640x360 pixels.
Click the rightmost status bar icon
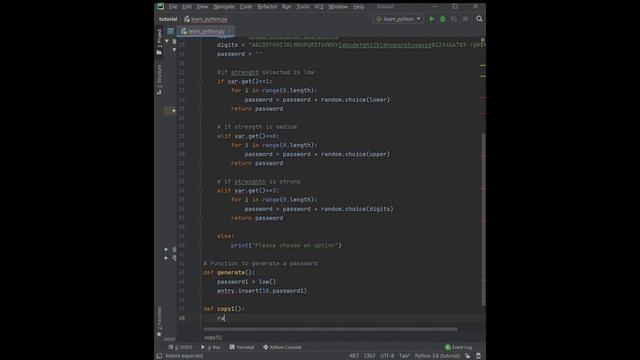tap(478, 356)
